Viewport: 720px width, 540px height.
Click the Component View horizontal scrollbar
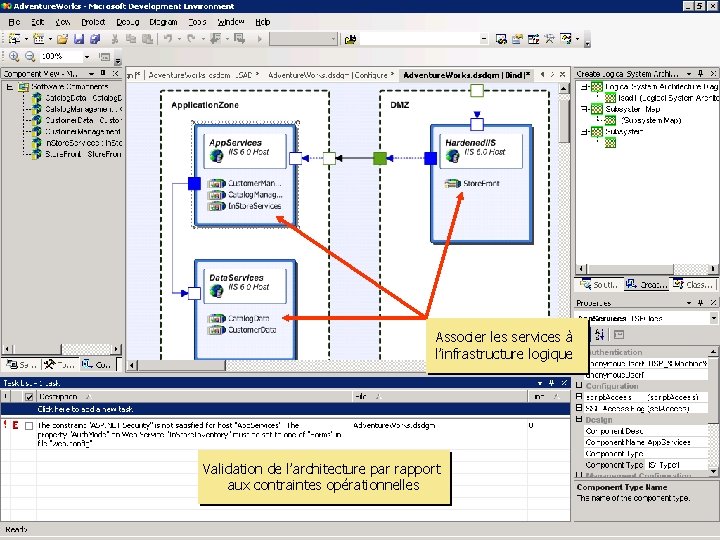coord(61,349)
